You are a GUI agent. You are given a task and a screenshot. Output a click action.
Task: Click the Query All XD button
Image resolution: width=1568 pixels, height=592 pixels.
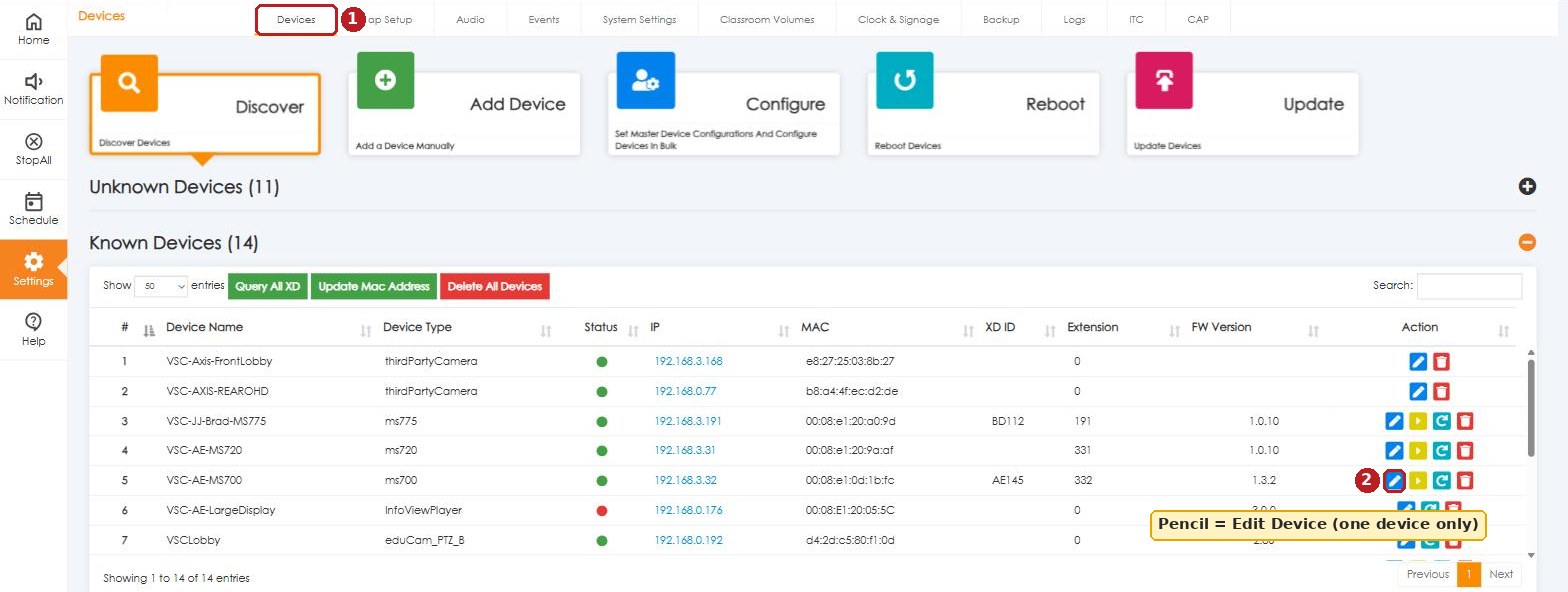[x=268, y=286]
